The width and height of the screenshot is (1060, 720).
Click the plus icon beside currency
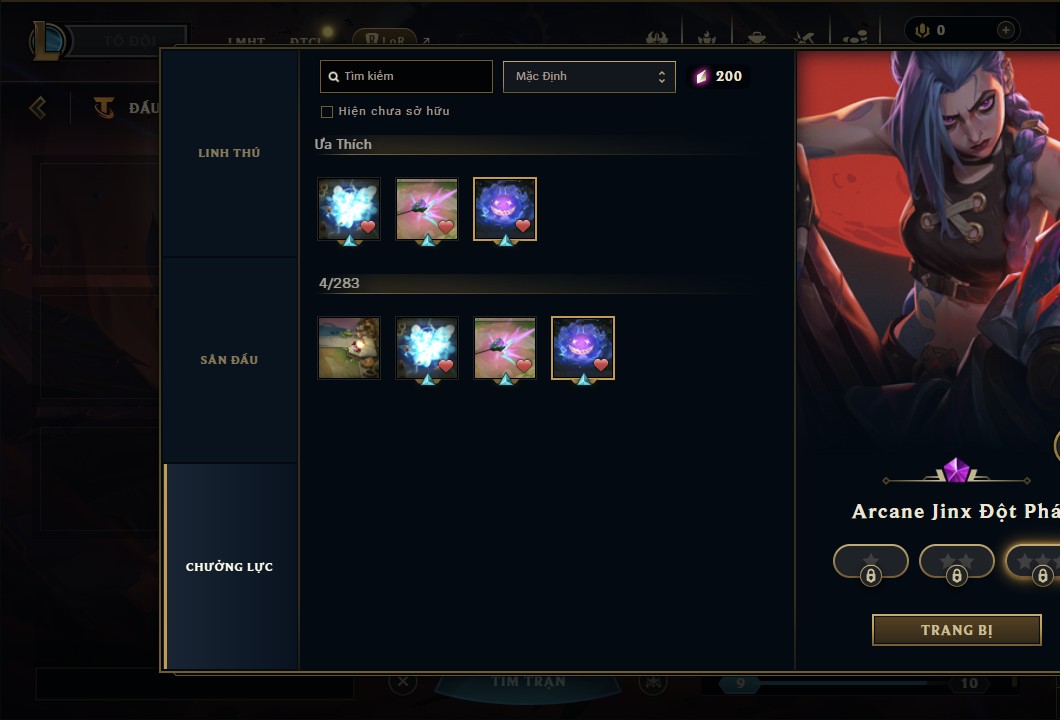pos(1005,30)
